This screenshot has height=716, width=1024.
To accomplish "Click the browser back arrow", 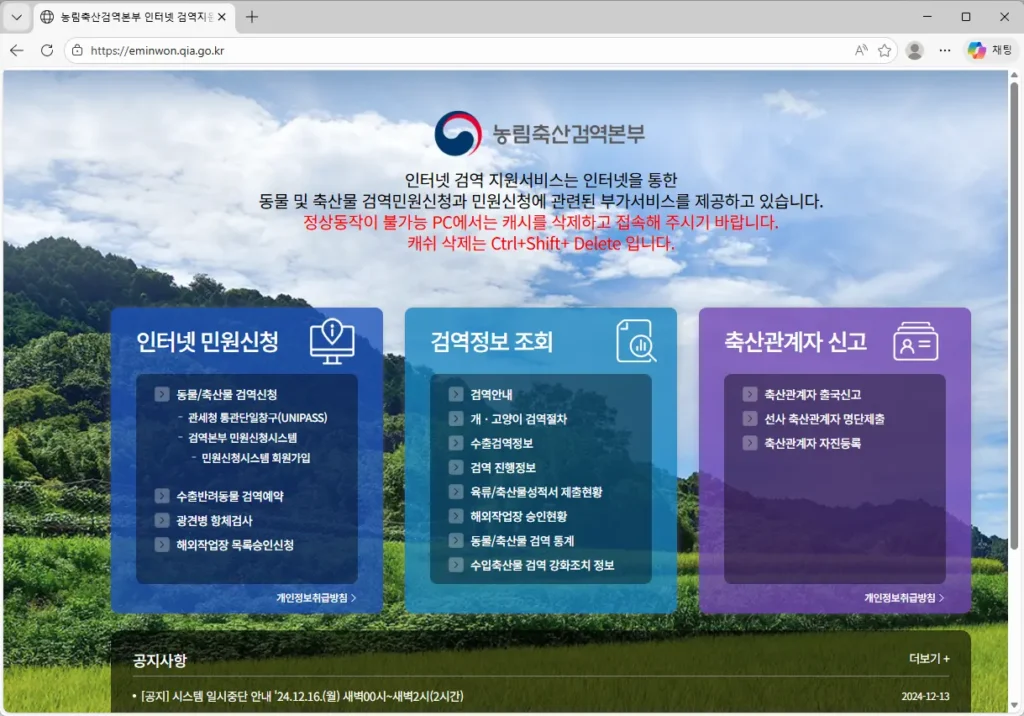I will [17, 50].
